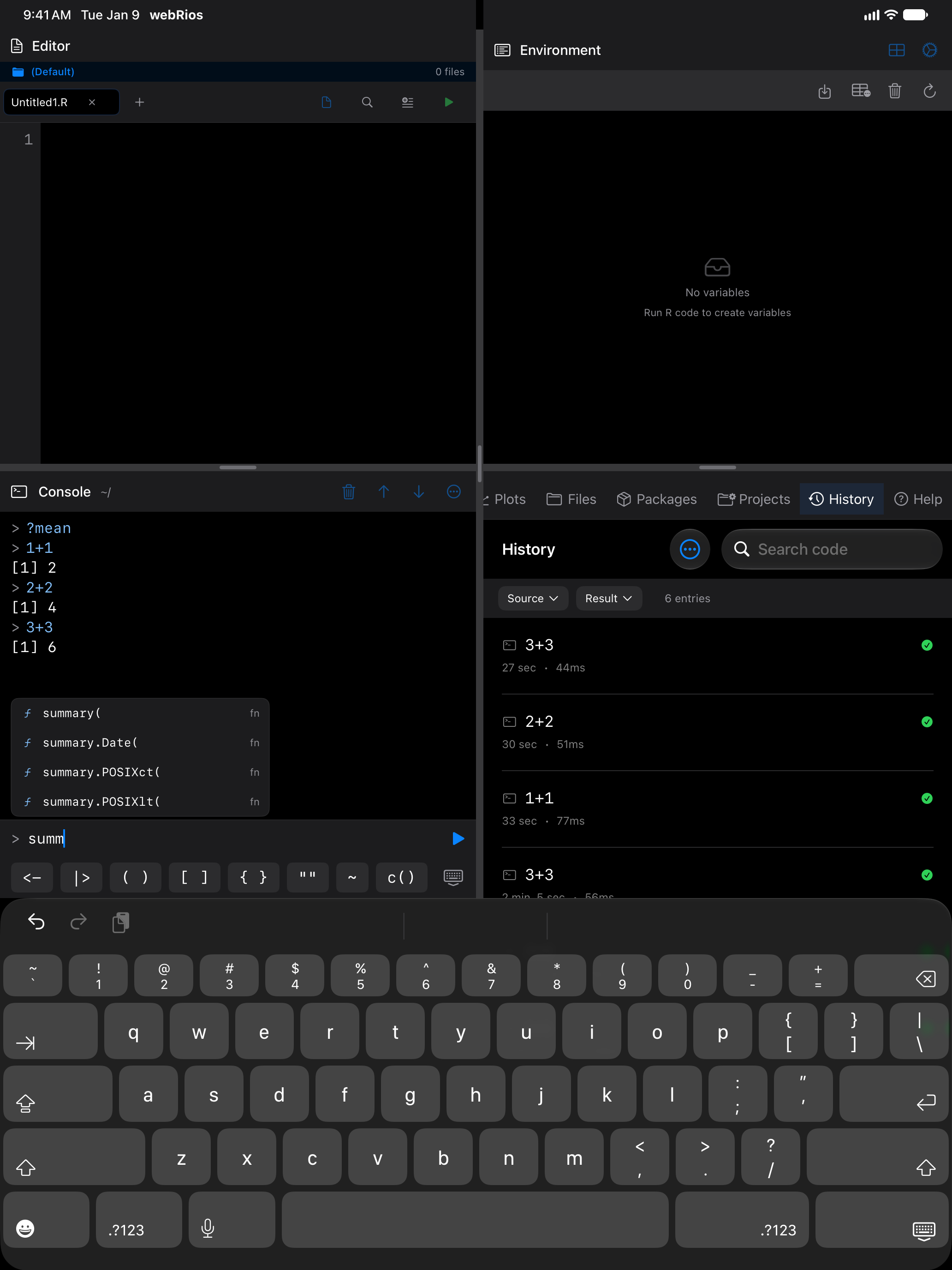Tap the undo arrow on the keyboard bar
This screenshot has width=952, height=1270.
click(x=36, y=922)
